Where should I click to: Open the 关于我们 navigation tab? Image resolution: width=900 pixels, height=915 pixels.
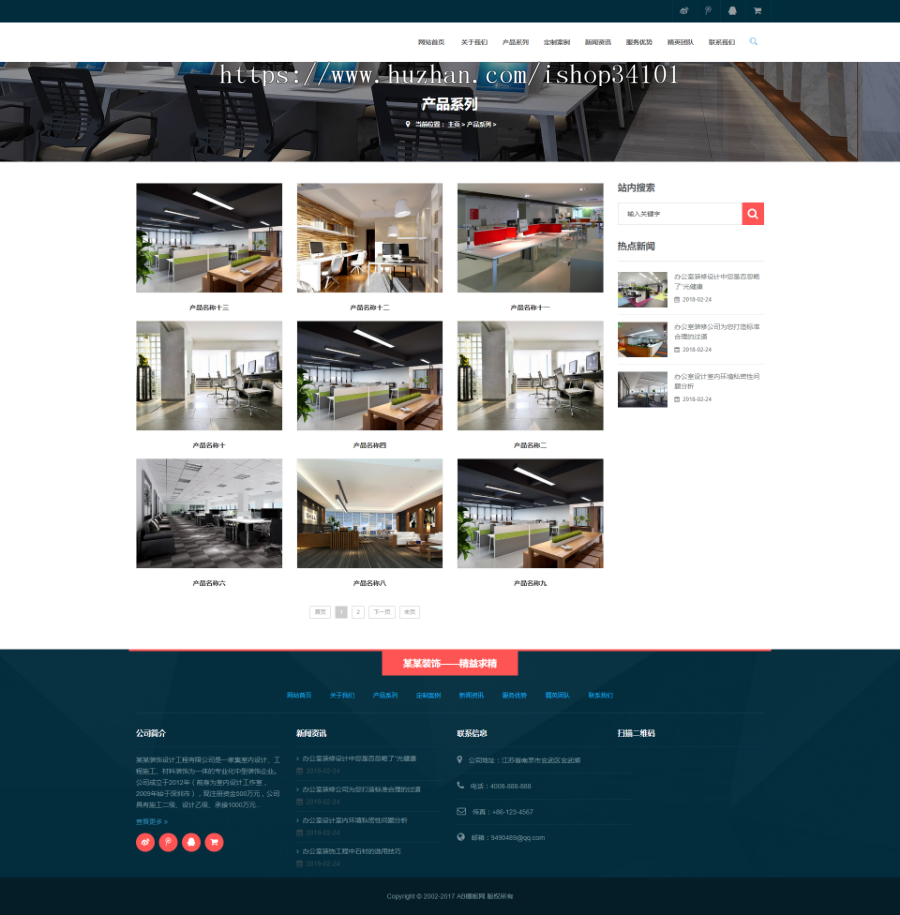[472, 42]
